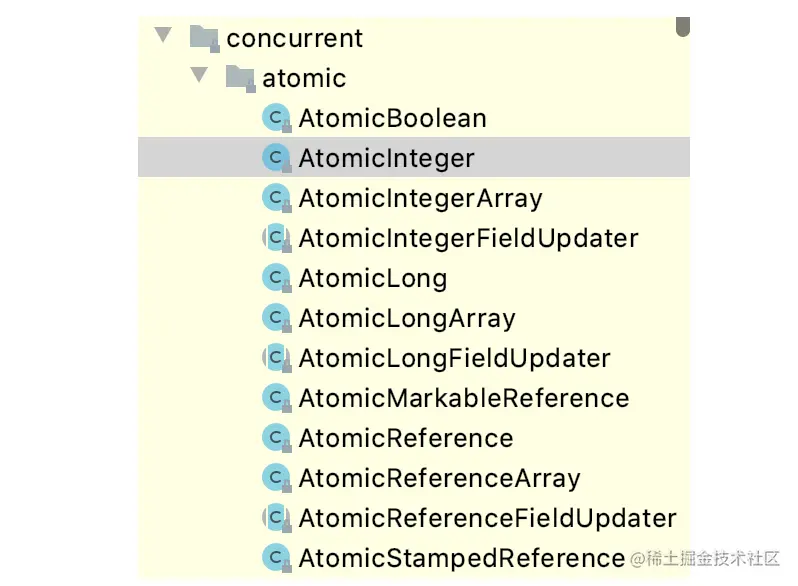Click the AtomicReferenceFieldUpdater abstract class icon
The width and height of the screenshot is (798, 586).
[x=276, y=518]
